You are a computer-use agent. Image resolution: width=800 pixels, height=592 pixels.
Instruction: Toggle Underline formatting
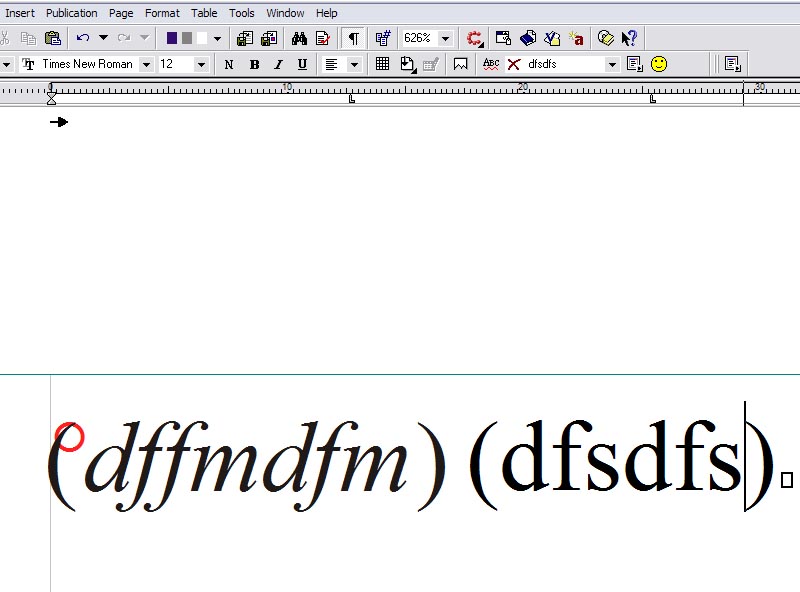tap(303, 64)
